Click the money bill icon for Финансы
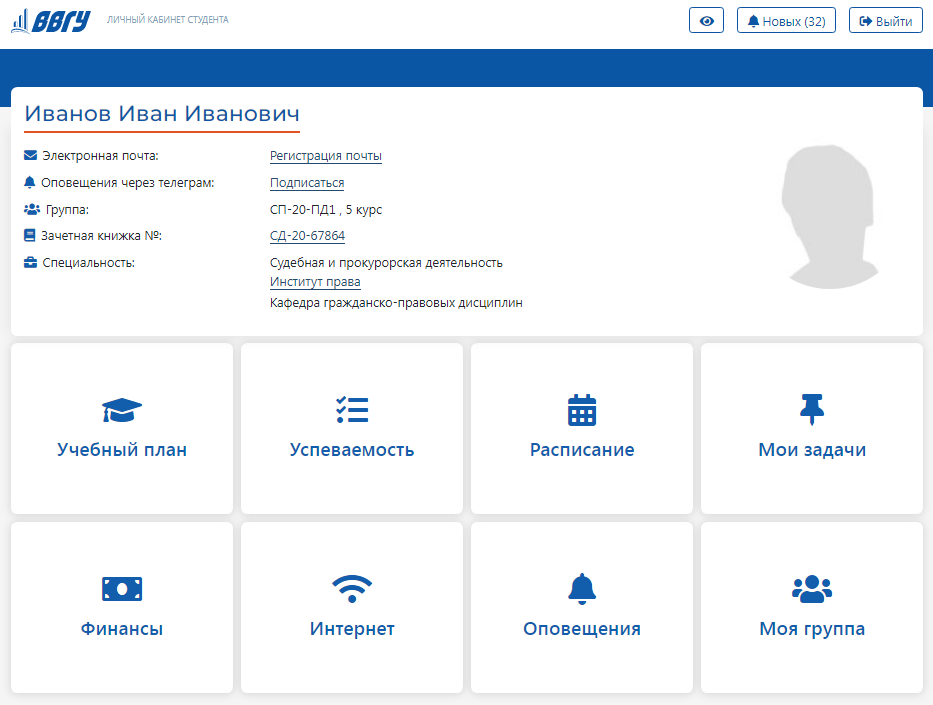 click(x=122, y=589)
